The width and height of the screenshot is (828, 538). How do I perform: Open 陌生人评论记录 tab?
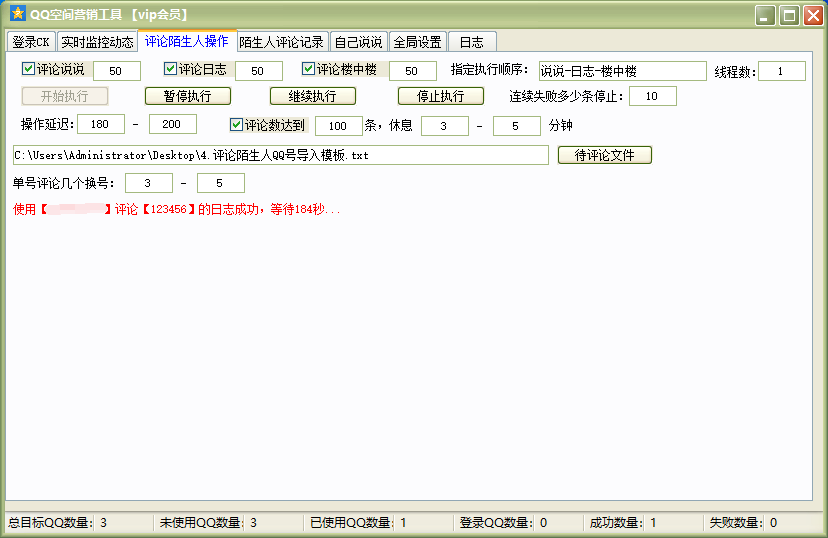(x=281, y=42)
